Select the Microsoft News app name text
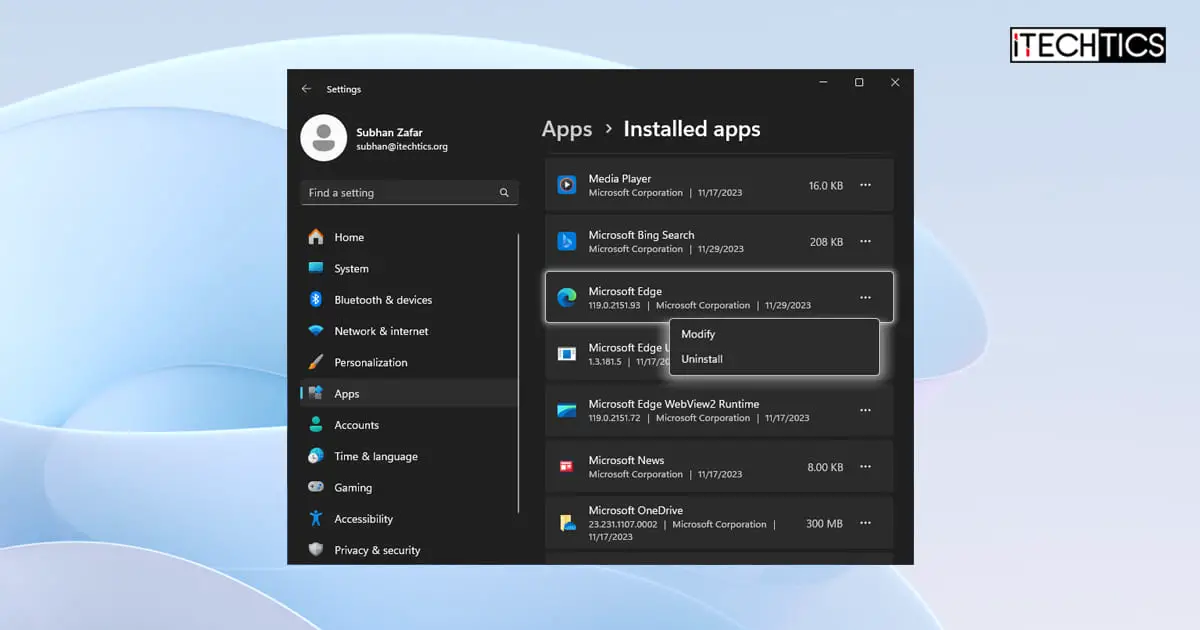The width and height of the screenshot is (1200, 630). (x=626, y=460)
